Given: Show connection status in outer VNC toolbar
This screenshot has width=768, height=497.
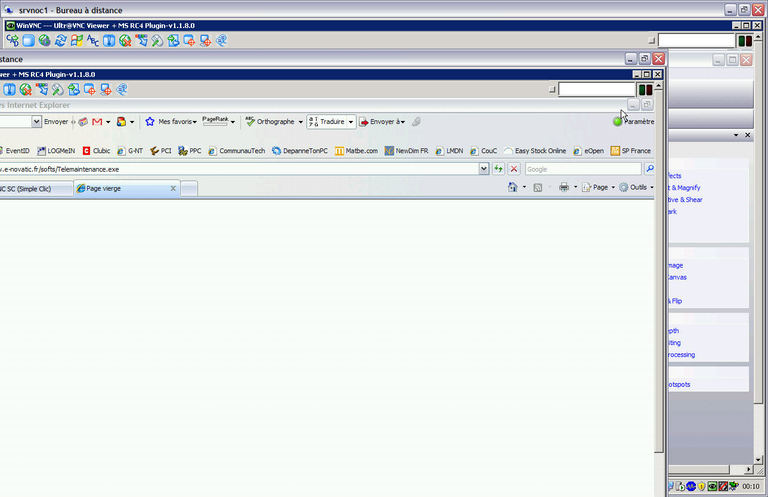Looking at the screenshot, I should click(109, 41).
